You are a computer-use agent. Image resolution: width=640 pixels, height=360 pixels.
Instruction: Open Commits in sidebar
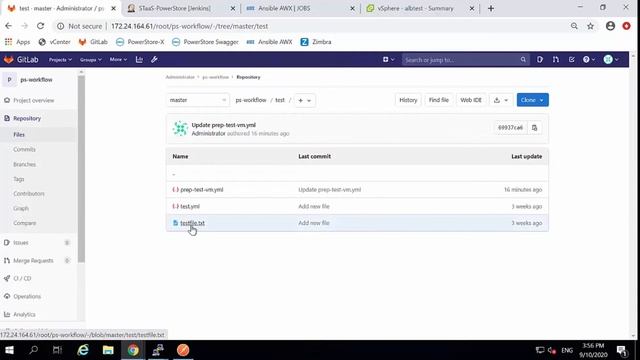point(24,149)
